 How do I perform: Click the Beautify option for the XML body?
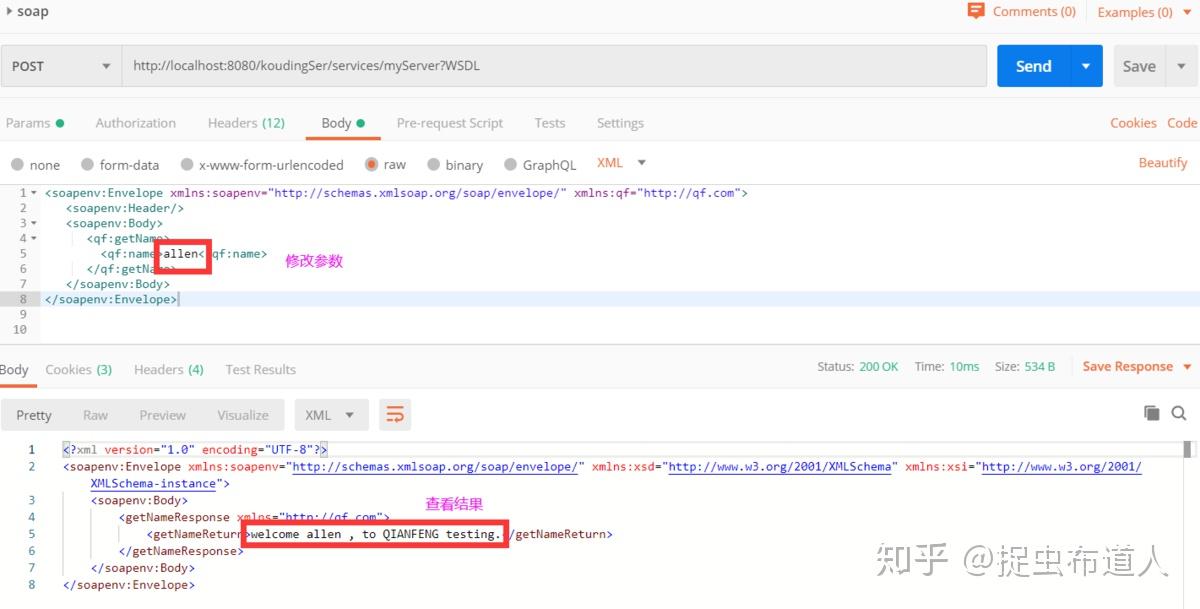point(1163,161)
